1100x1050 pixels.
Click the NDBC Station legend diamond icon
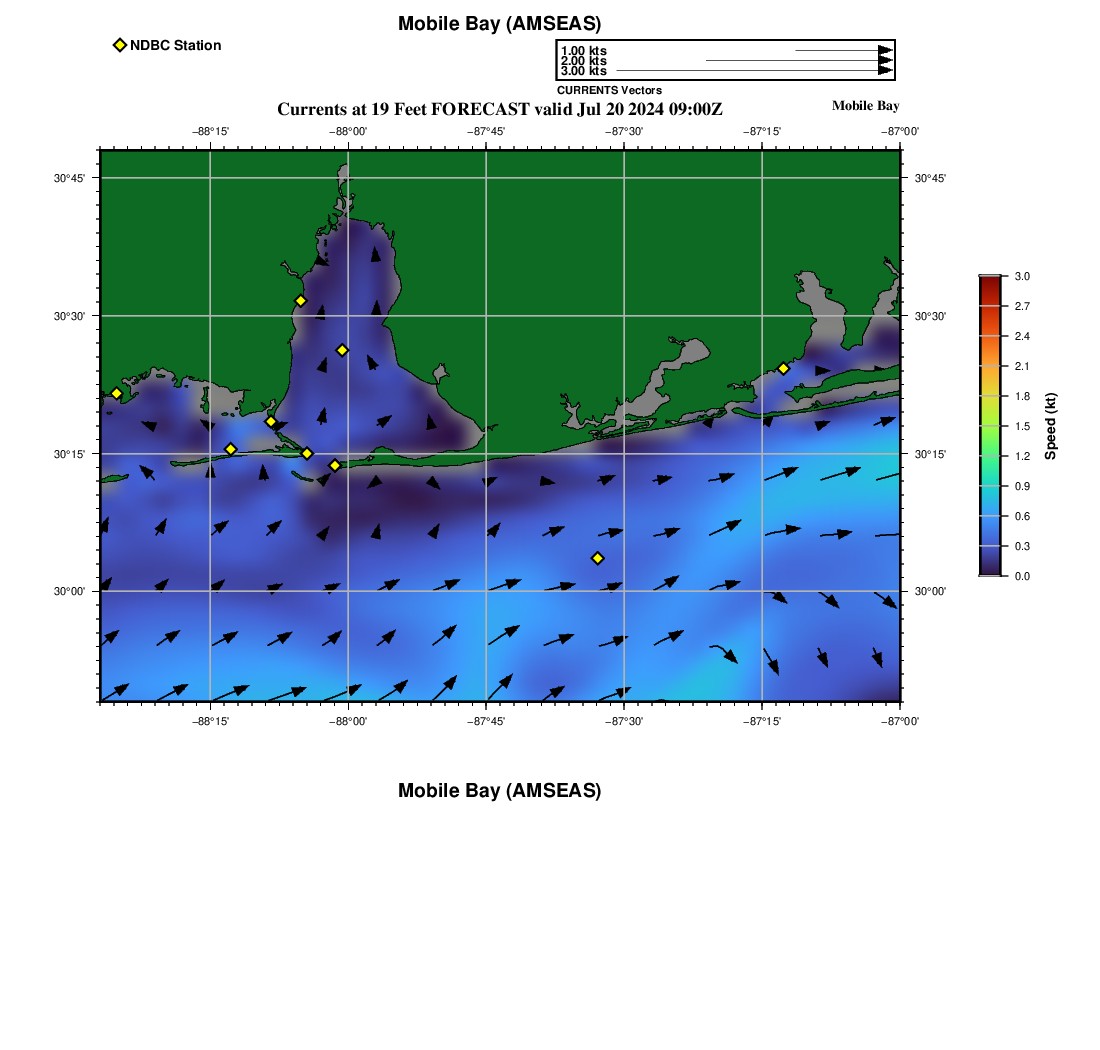click(120, 45)
